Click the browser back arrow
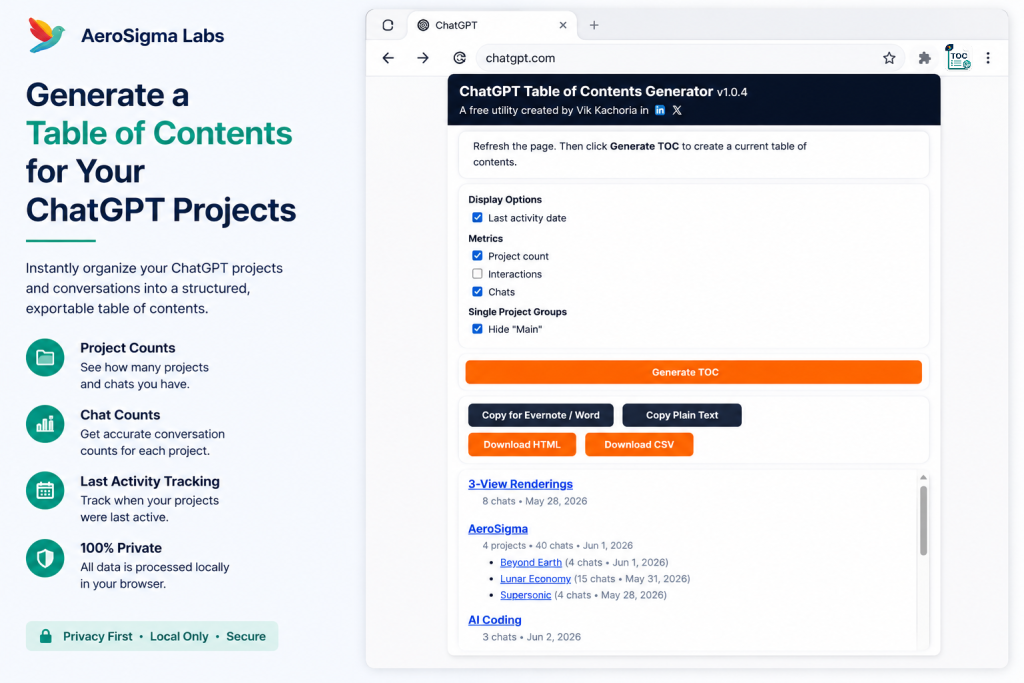This screenshot has height=683, width=1024. 388,58
